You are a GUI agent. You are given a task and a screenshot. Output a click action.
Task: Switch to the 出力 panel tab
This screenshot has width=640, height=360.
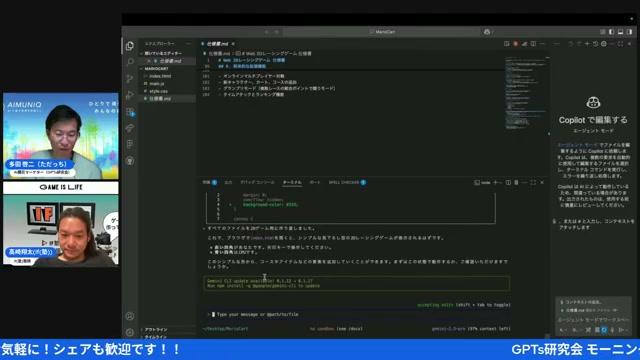point(228,182)
